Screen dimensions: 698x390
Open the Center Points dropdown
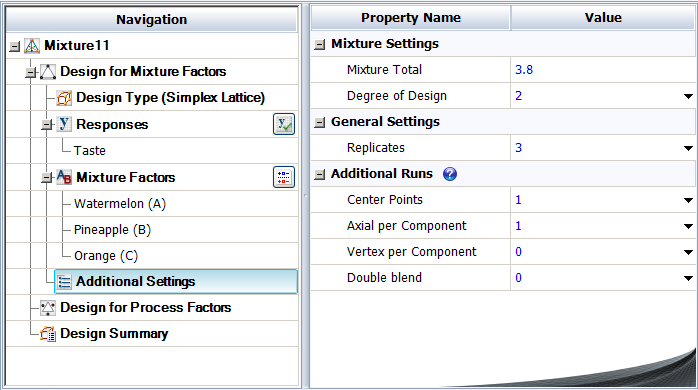688,200
